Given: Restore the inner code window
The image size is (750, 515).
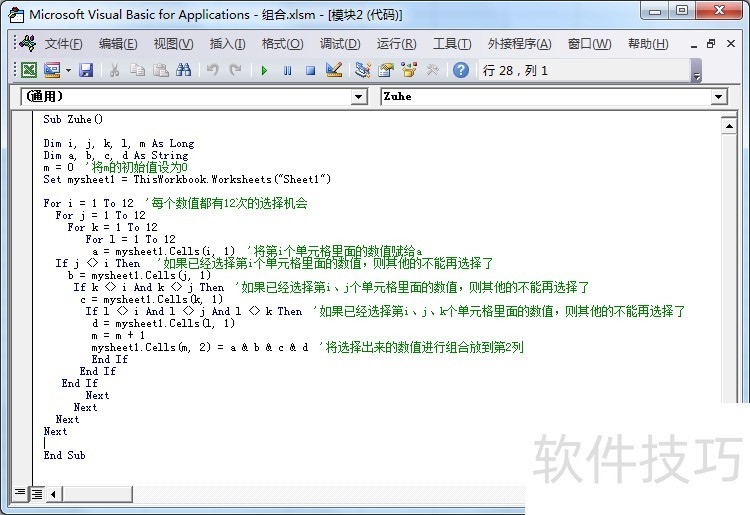Looking at the screenshot, I should click(711, 44).
